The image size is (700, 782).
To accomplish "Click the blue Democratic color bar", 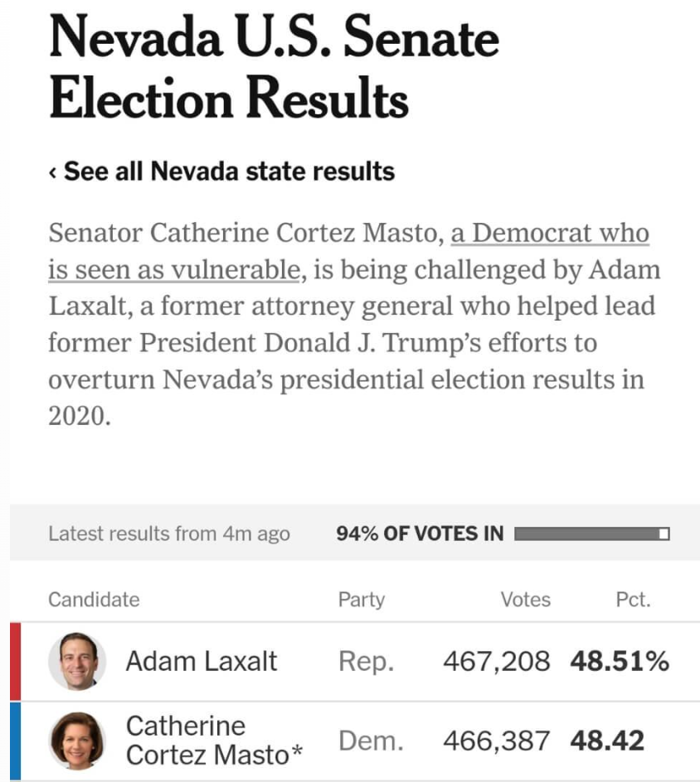I will (x=15, y=741).
